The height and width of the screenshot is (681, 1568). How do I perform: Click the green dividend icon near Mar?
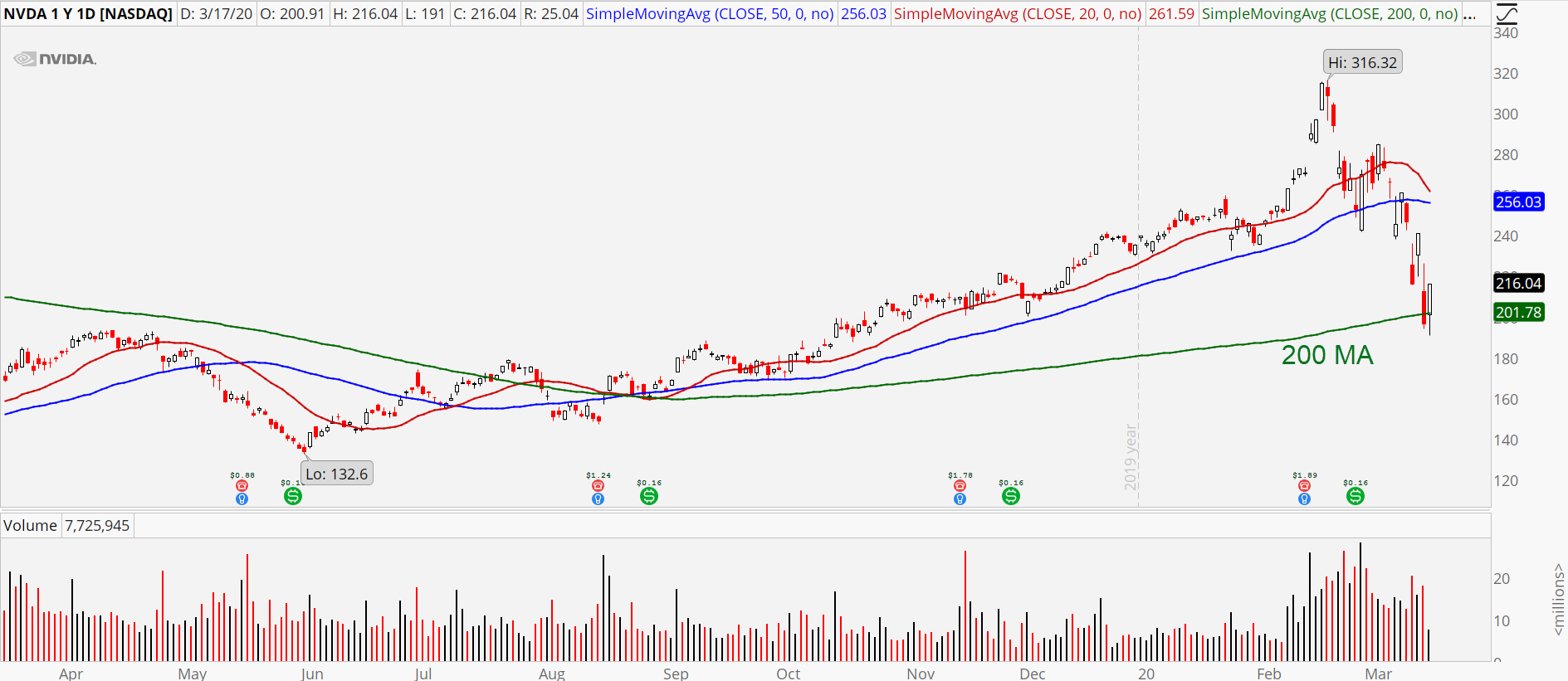1355,496
